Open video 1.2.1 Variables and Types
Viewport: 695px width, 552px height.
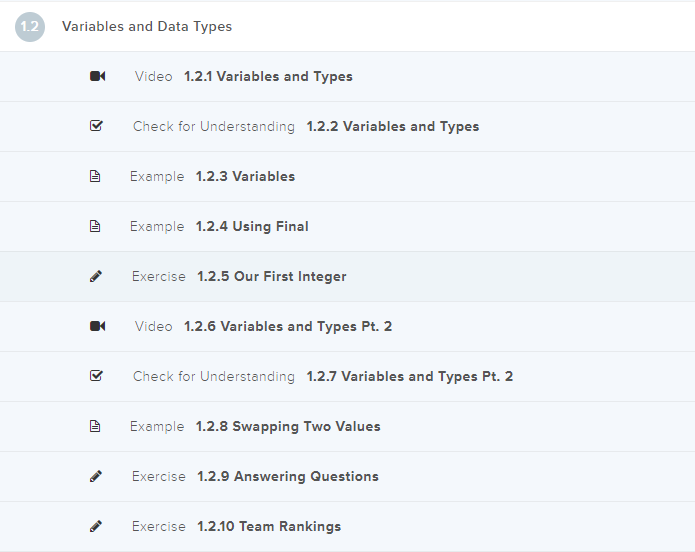pyautogui.click(x=268, y=77)
